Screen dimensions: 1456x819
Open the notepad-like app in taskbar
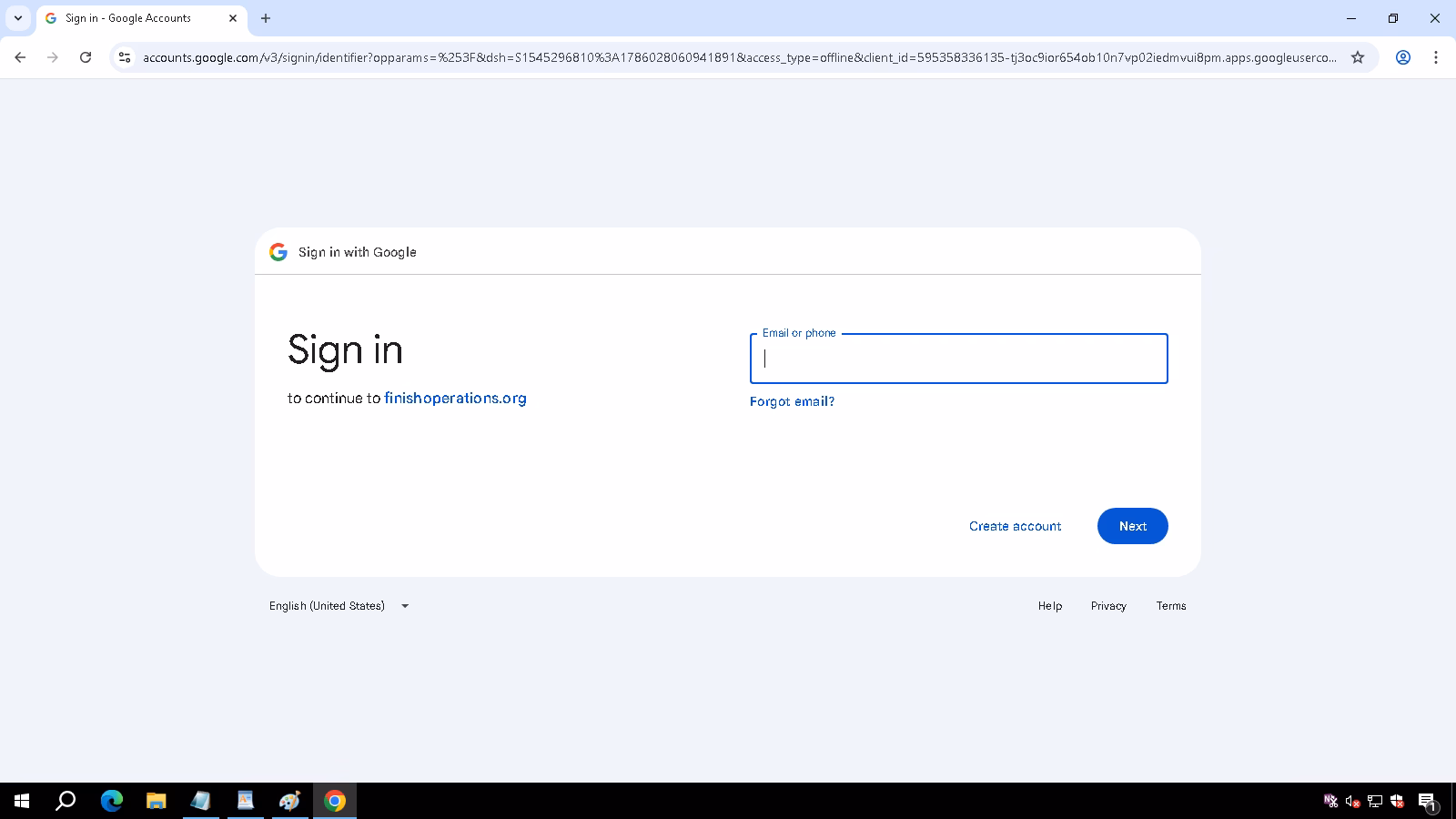201,801
